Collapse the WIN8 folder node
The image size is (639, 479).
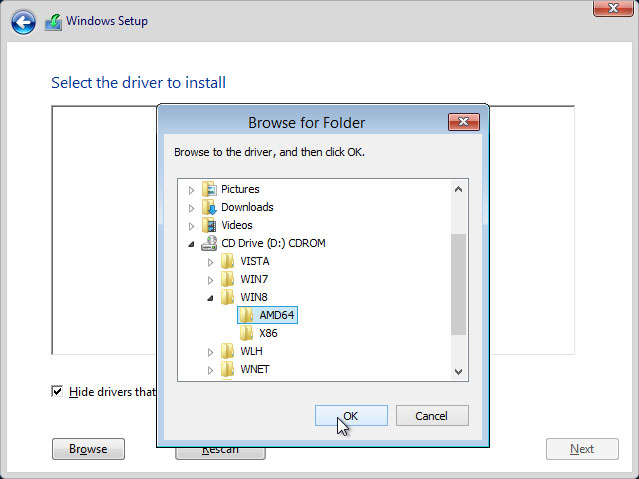pos(210,298)
